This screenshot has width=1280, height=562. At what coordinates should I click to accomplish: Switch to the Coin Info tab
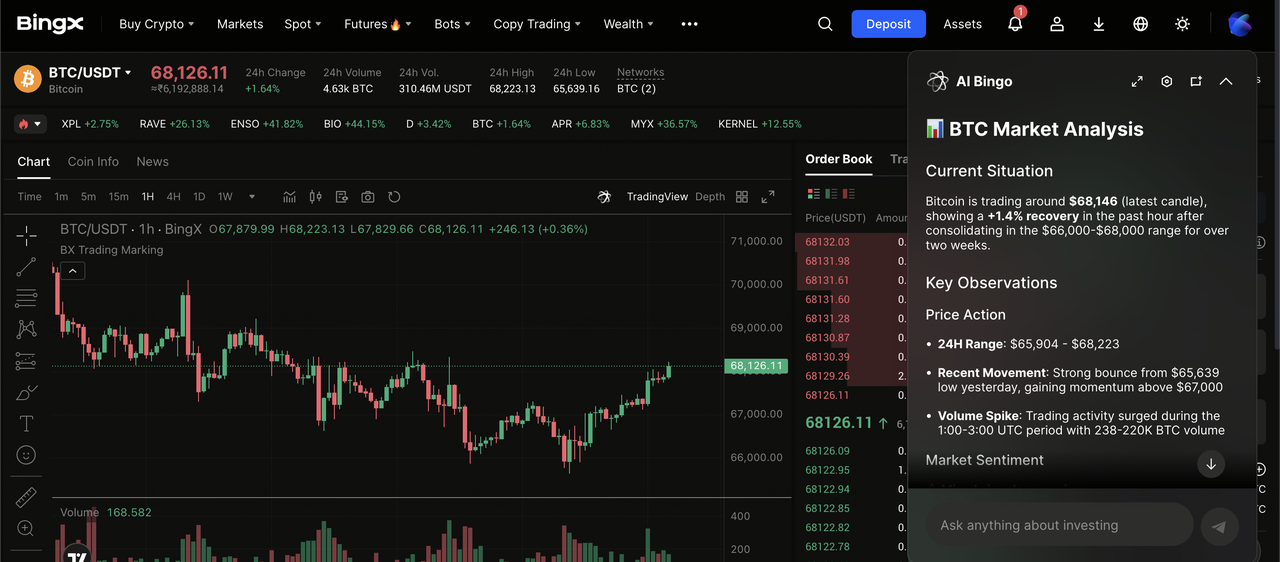[93, 162]
